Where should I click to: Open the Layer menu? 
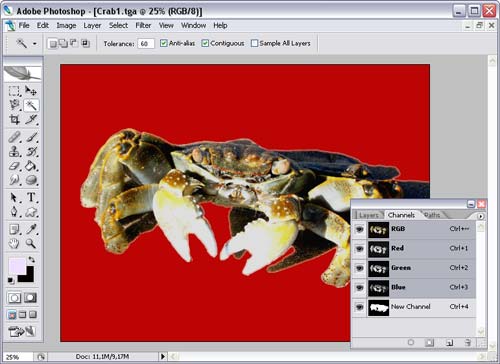pyautogui.click(x=92, y=25)
